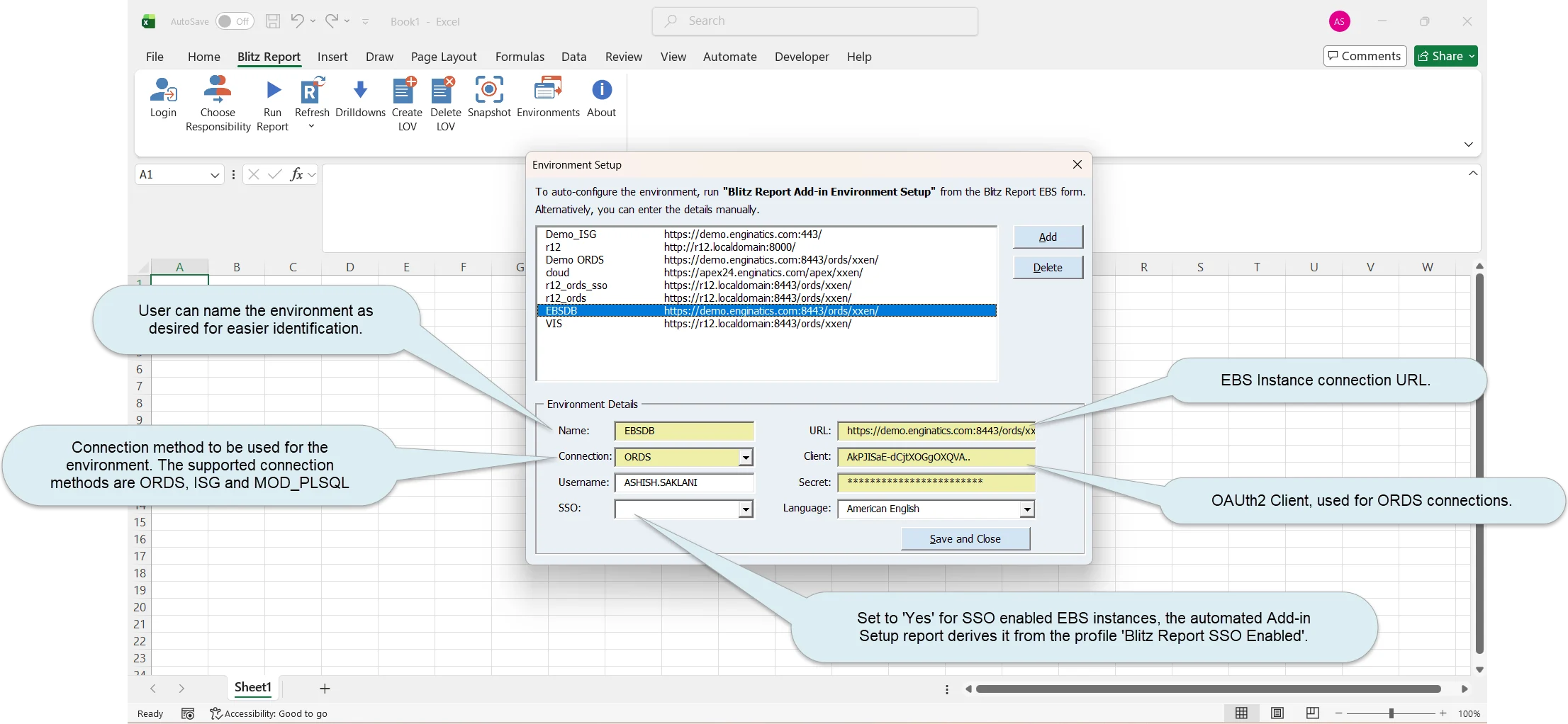Click the Undo arrow
Image resolution: width=1568 pixels, height=724 pixels.
(x=297, y=21)
